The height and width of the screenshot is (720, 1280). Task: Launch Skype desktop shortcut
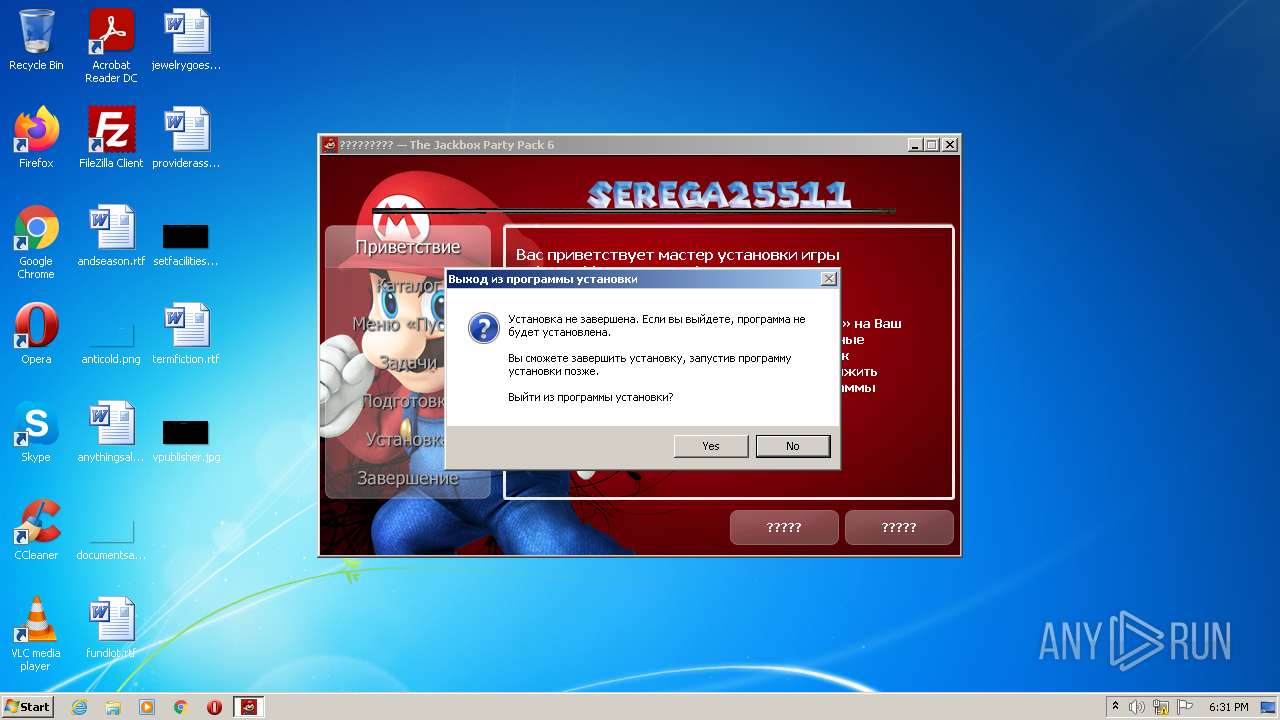[36, 432]
